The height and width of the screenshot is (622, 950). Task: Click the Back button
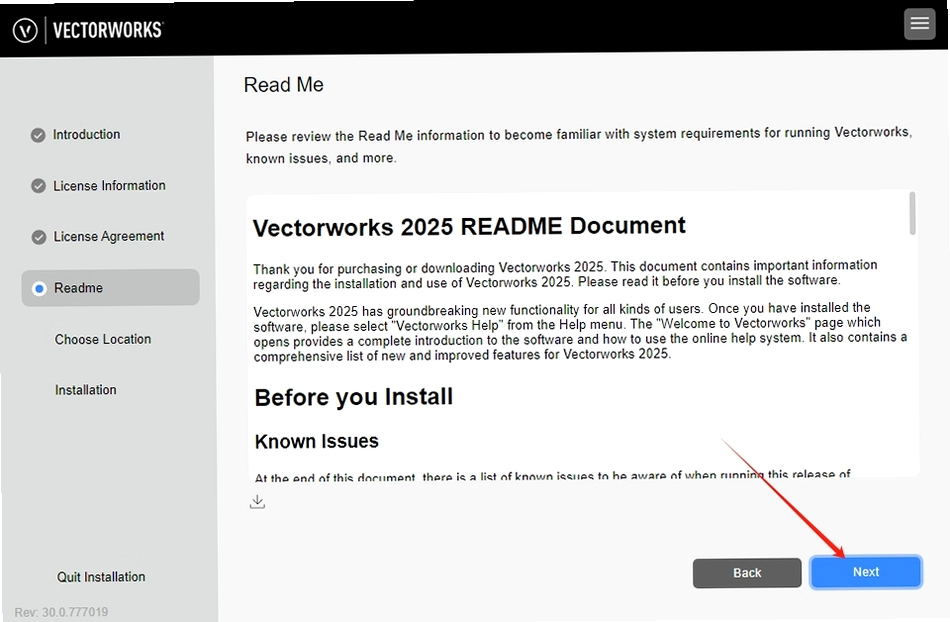click(x=747, y=573)
